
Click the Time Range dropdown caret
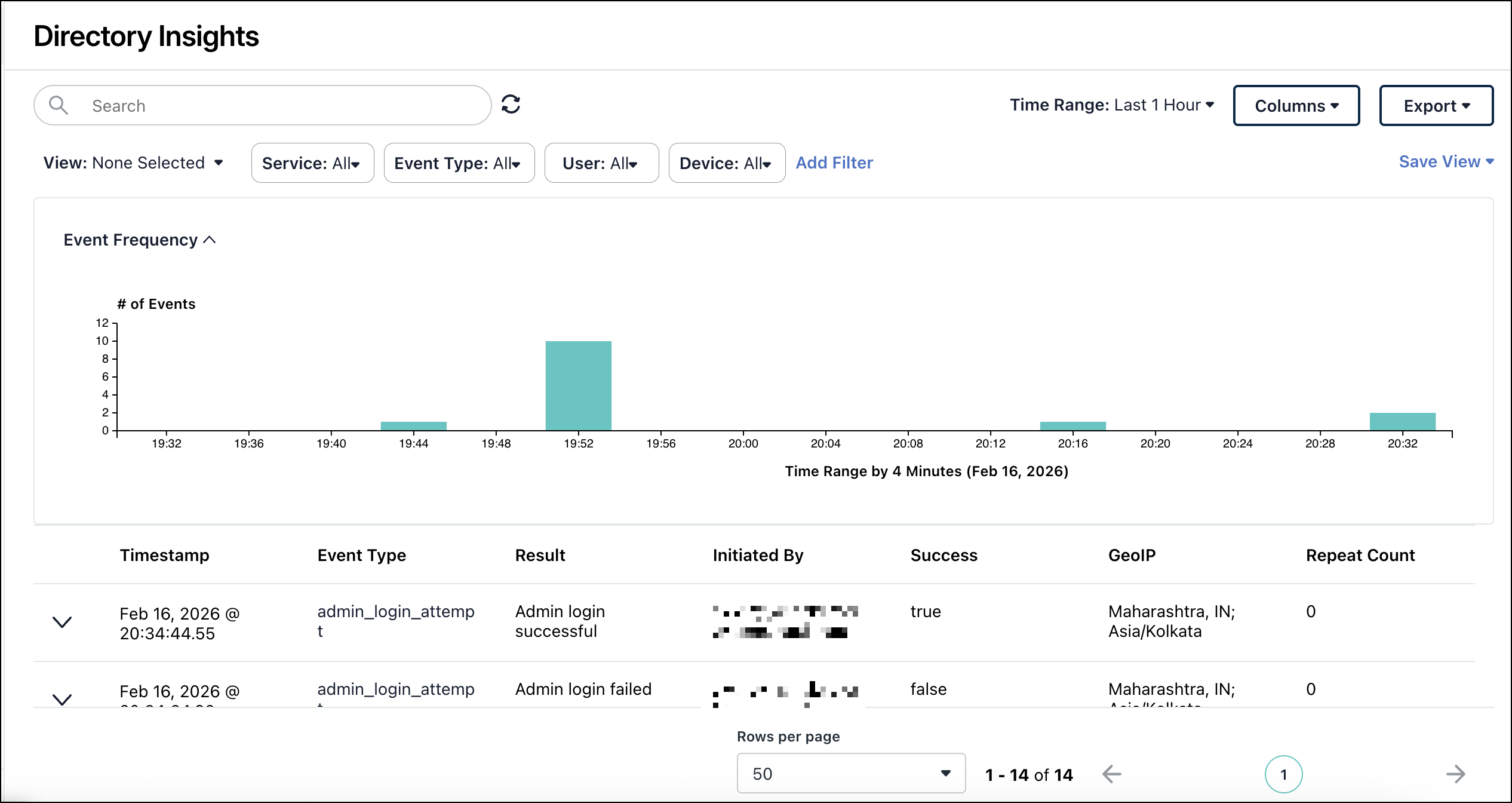coord(1210,105)
